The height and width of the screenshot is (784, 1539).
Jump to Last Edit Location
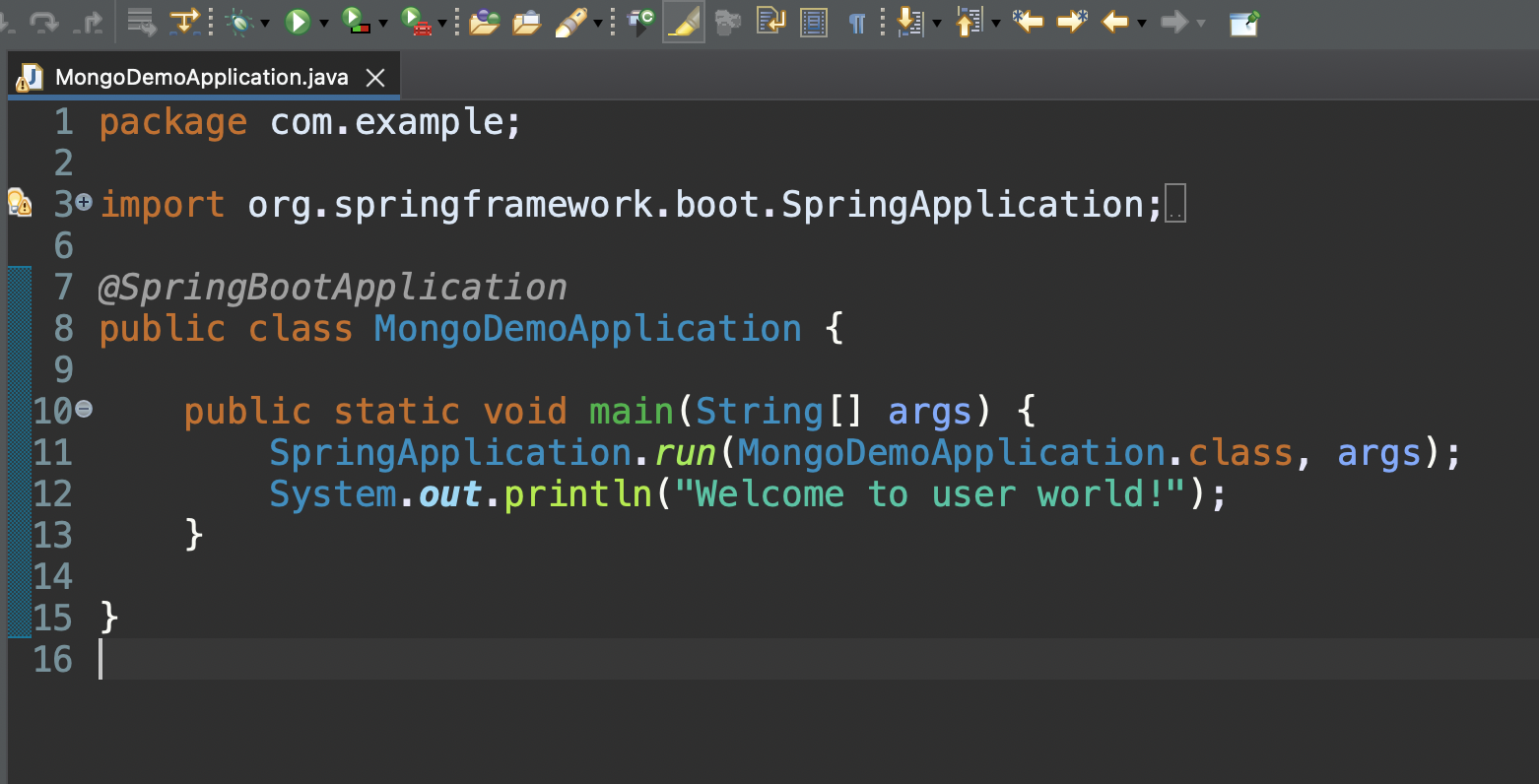(1028, 22)
